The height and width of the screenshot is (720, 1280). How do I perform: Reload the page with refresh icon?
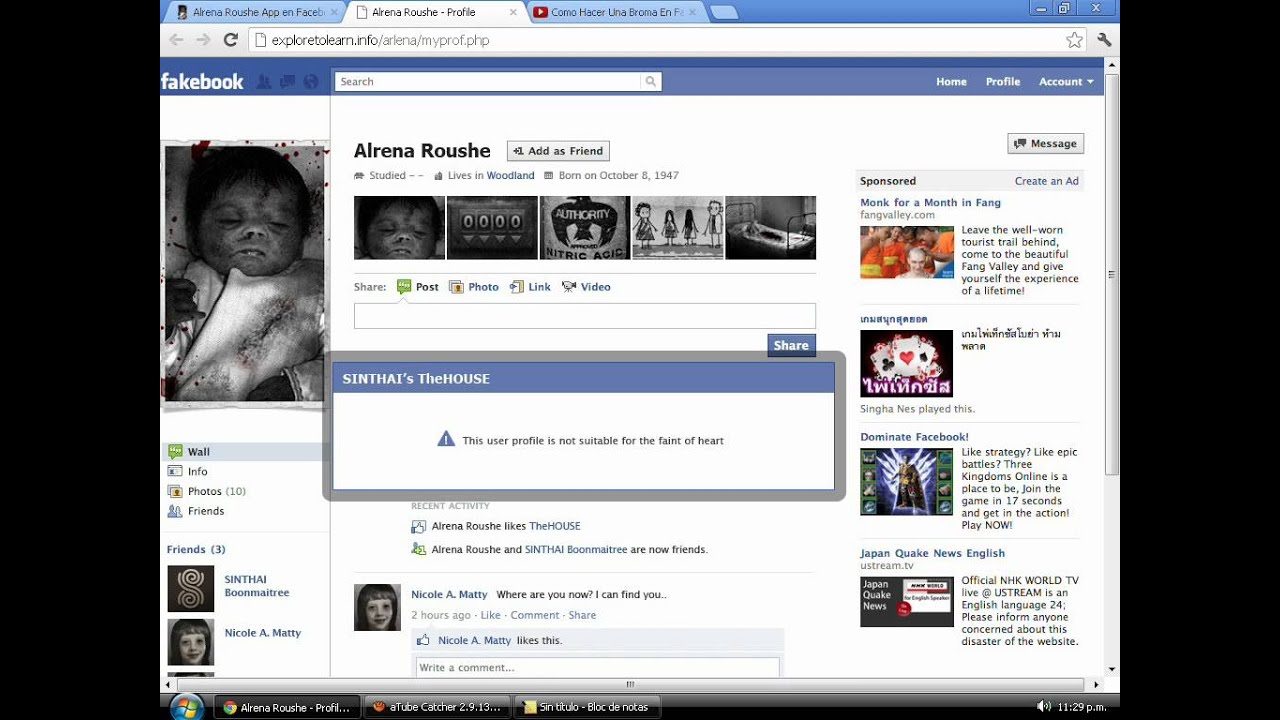(x=230, y=40)
